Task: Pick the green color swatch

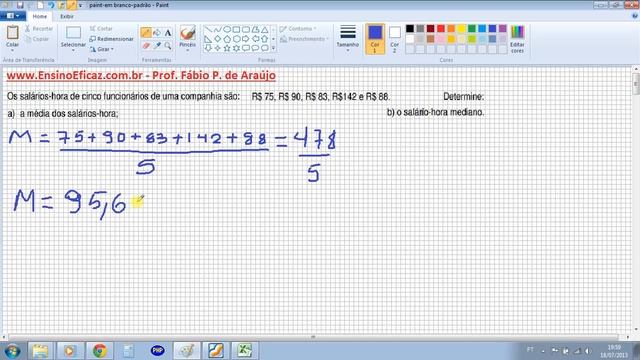Action: (472, 29)
